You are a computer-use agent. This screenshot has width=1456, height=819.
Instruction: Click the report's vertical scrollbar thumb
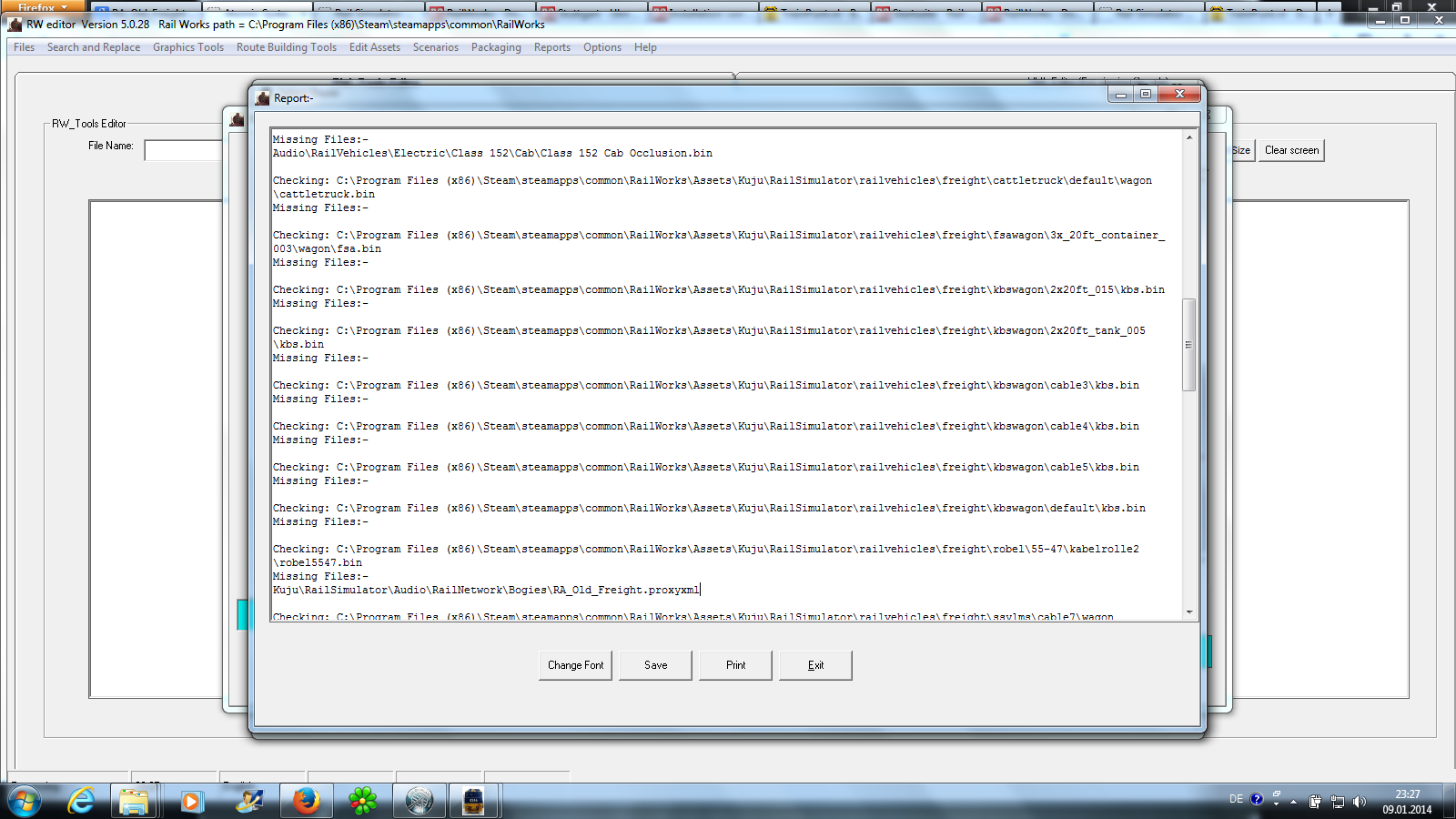click(x=1188, y=345)
